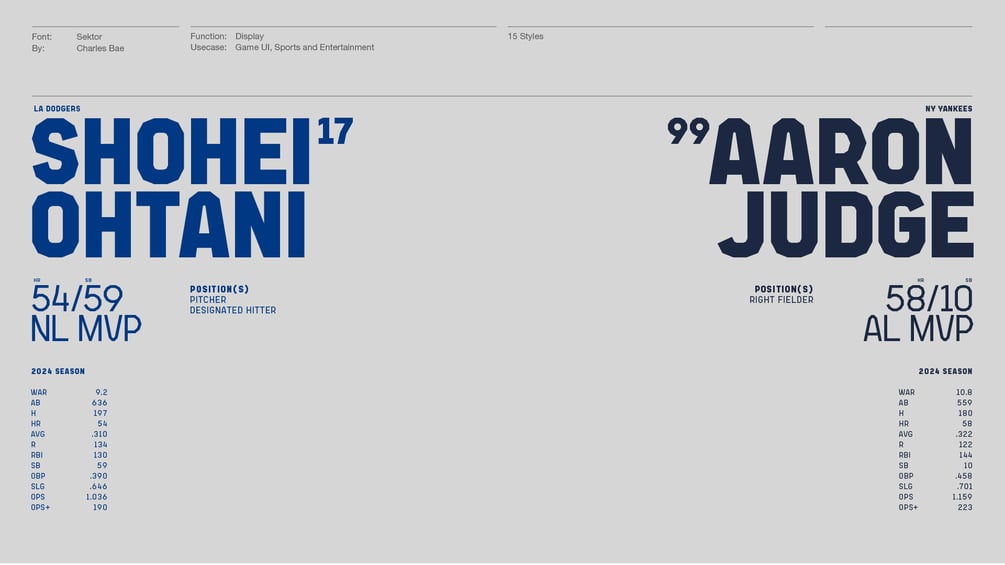The height and width of the screenshot is (565, 1005).
Task: Click Judge's RBI value 144
Action: click(x=966, y=455)
